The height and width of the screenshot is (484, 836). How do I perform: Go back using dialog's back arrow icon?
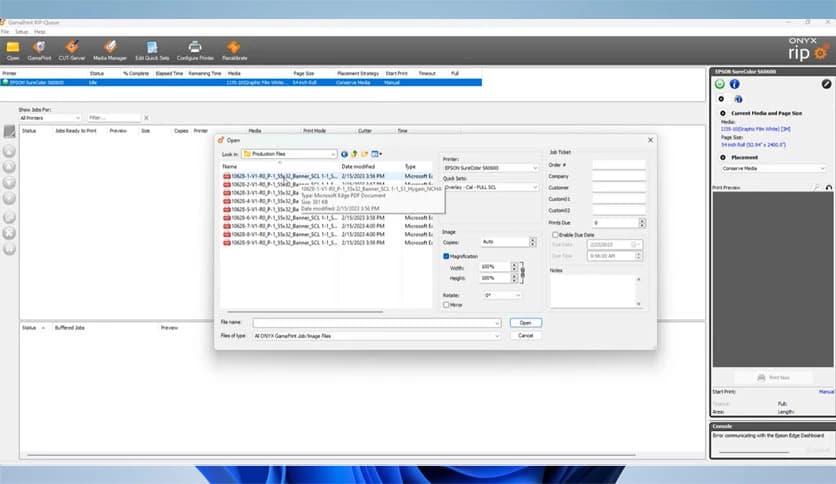(344, 154)
